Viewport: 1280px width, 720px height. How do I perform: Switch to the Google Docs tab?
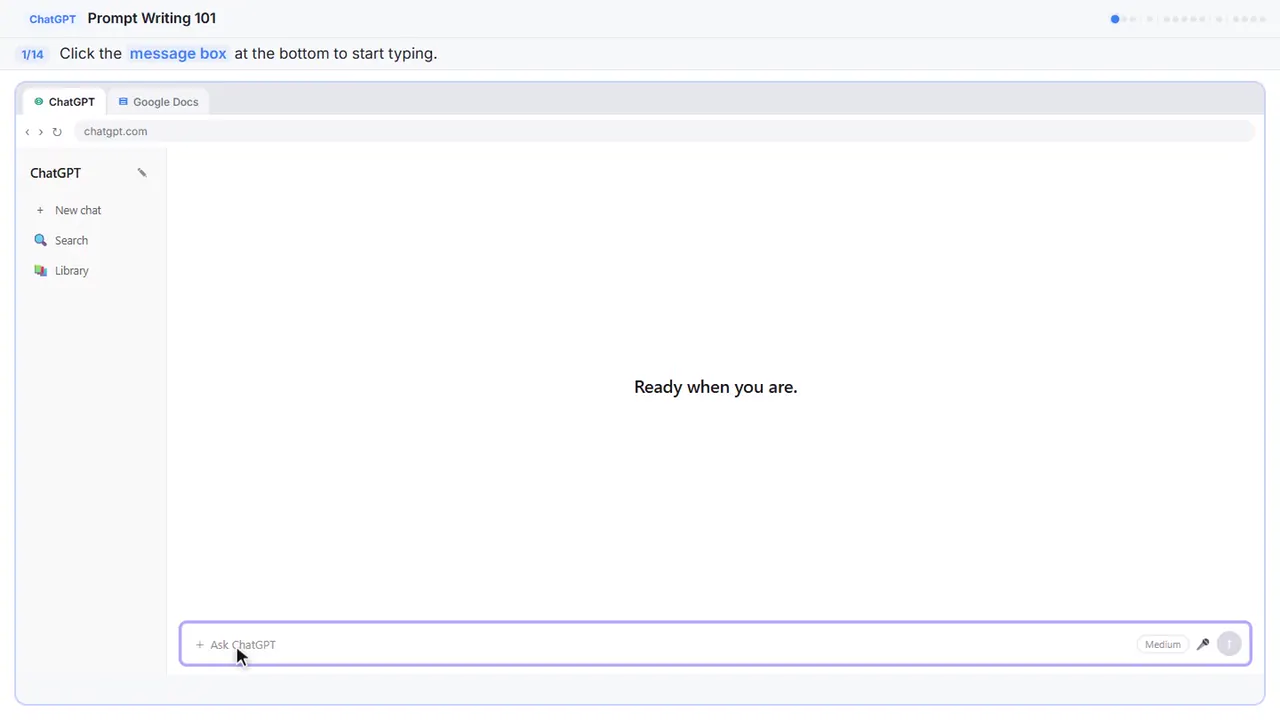[x=158, y=102]
